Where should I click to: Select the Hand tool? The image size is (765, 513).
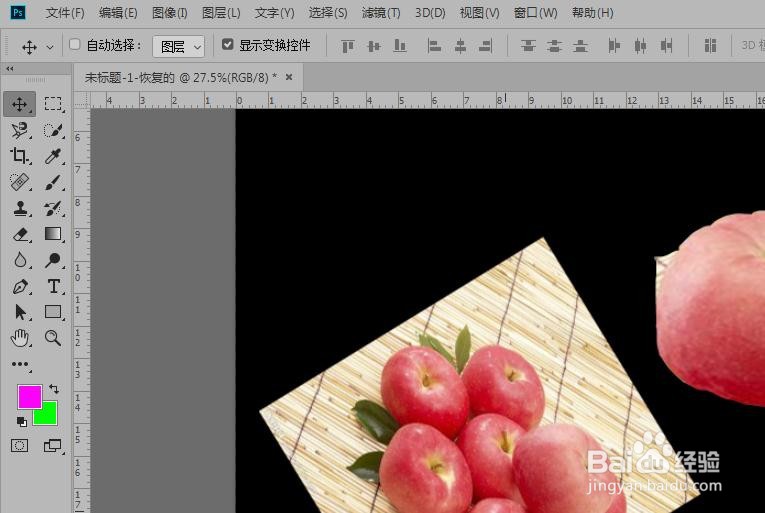coord(20,338)
